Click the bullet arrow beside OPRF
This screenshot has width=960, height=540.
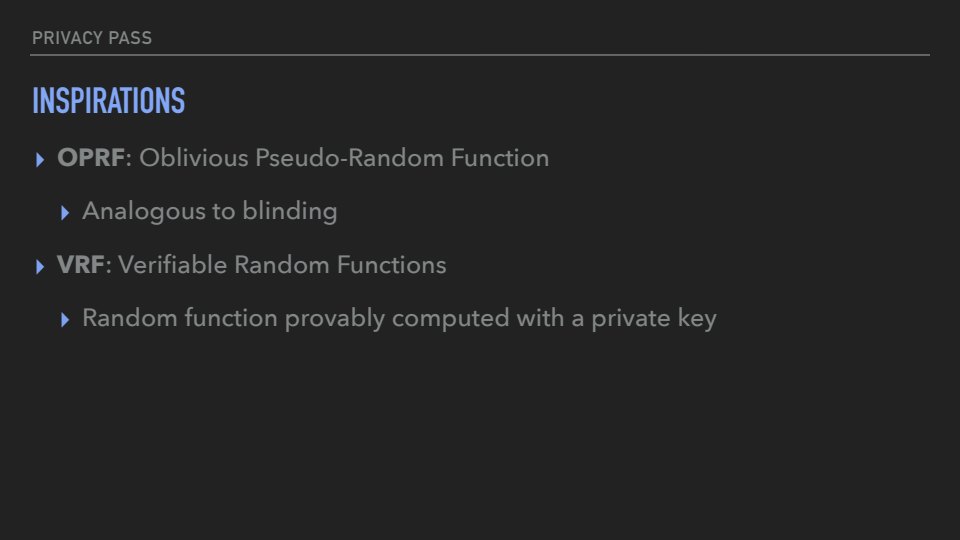(39, 159)
